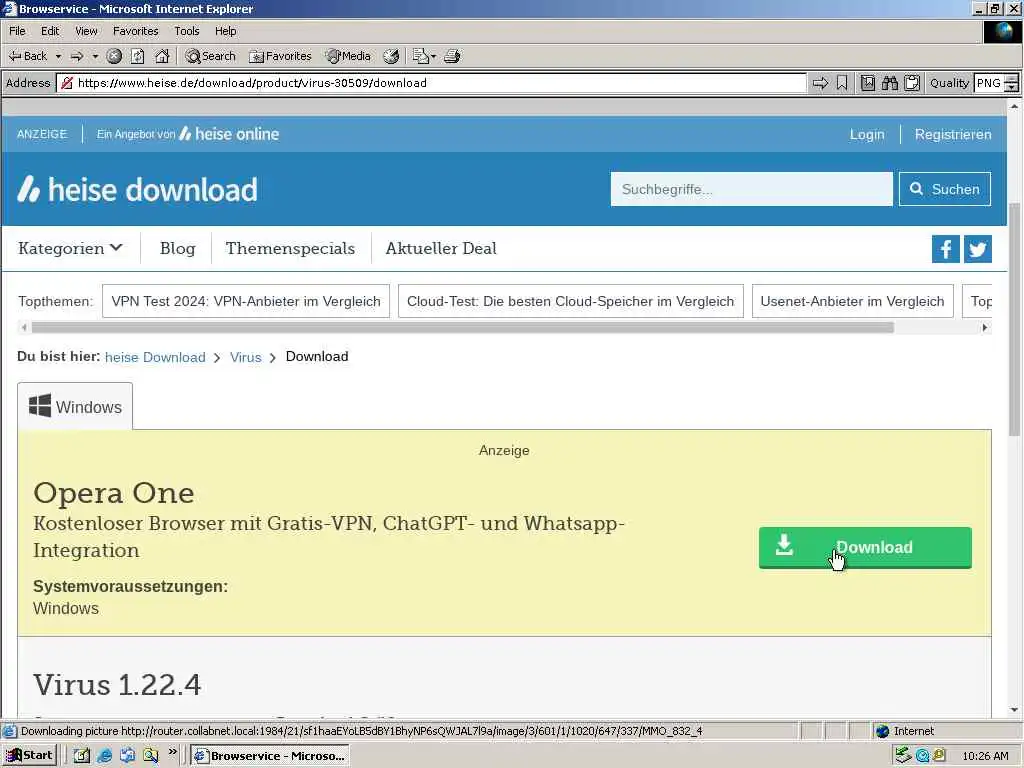
Task: Open the Help menu
Action: [x=225, y=31]
